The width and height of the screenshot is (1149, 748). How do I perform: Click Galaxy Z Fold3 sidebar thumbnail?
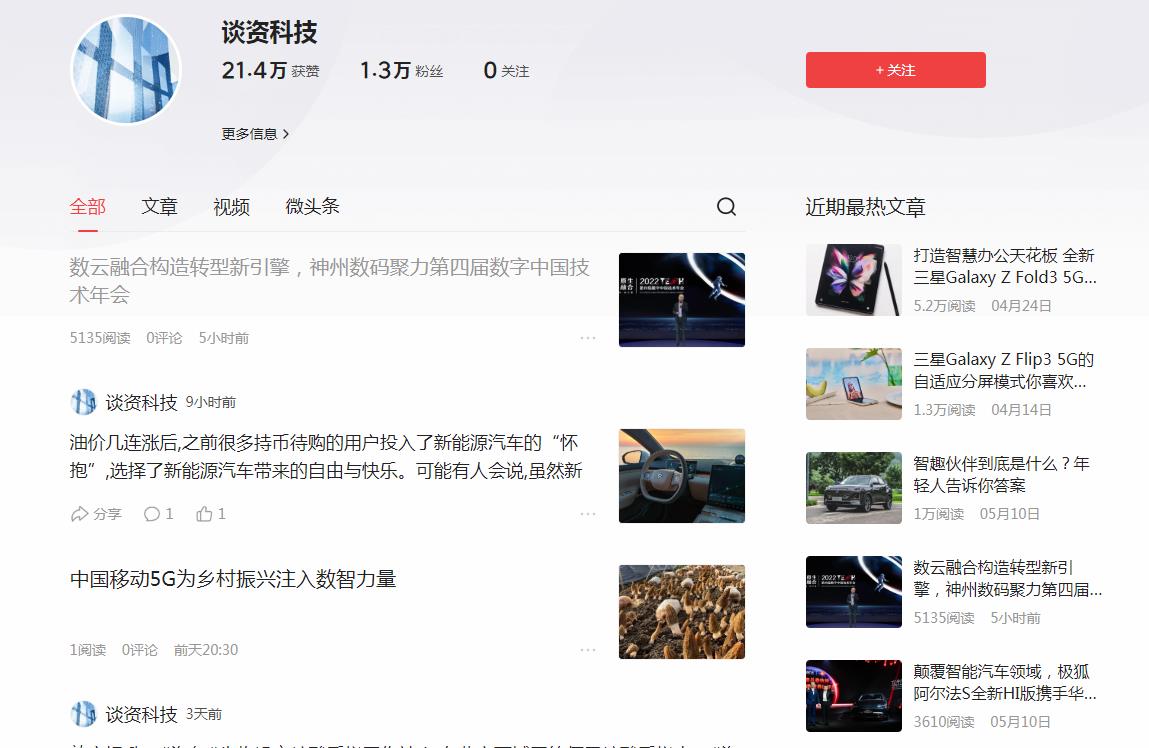coord(854,280)
